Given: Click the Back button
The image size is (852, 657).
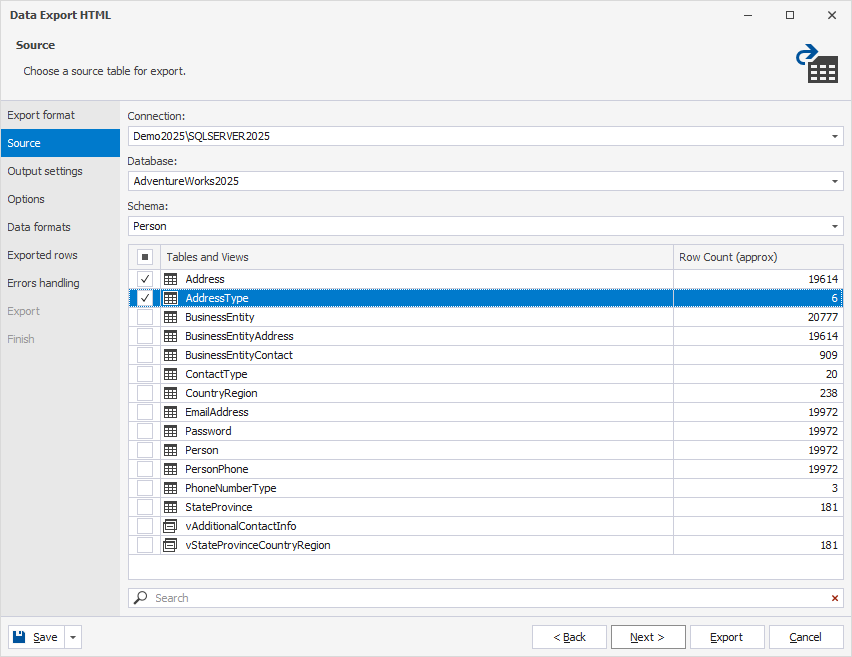Looking at the screenshot, I should [x=569, y=637].
